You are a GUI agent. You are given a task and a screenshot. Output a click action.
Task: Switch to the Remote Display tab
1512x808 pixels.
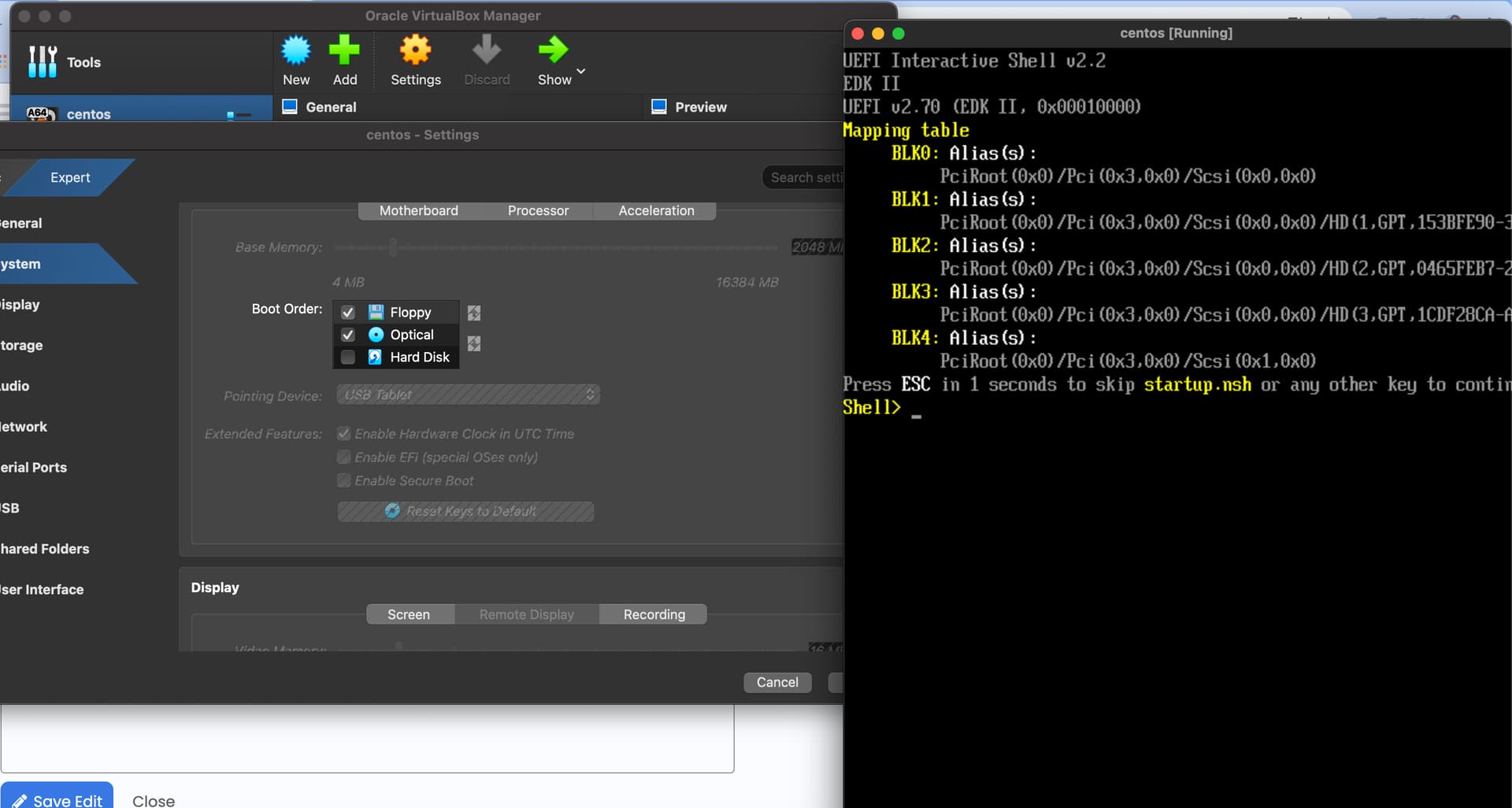pyautogui.click(x=527, y=614)
